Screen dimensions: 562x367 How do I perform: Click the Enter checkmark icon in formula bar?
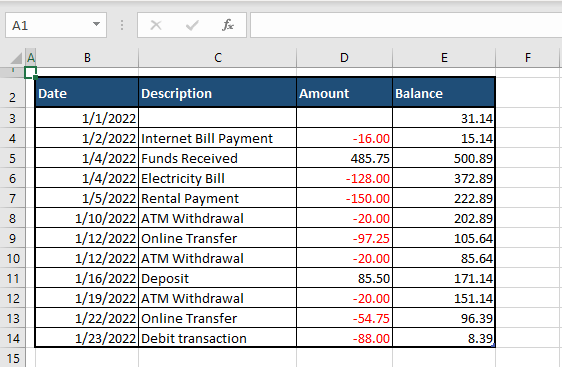192,25
